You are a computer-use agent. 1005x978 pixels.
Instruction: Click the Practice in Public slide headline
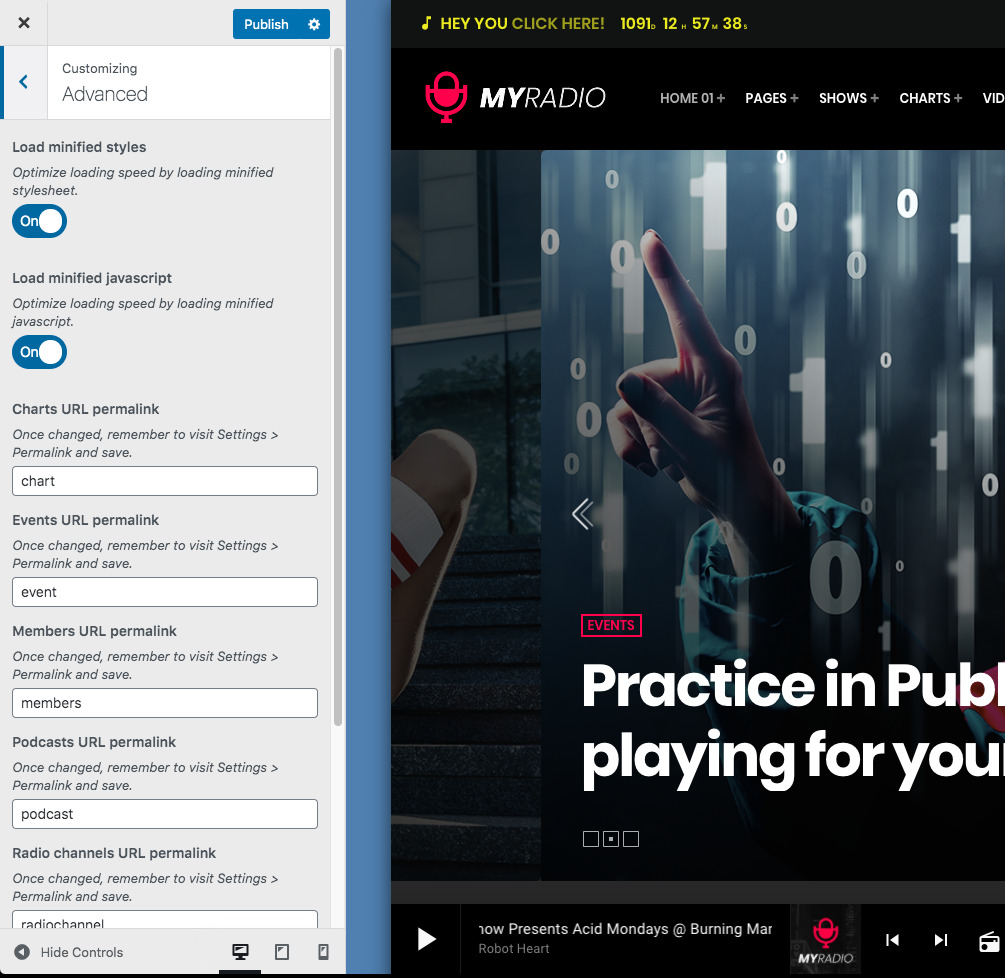click(793, 723)
